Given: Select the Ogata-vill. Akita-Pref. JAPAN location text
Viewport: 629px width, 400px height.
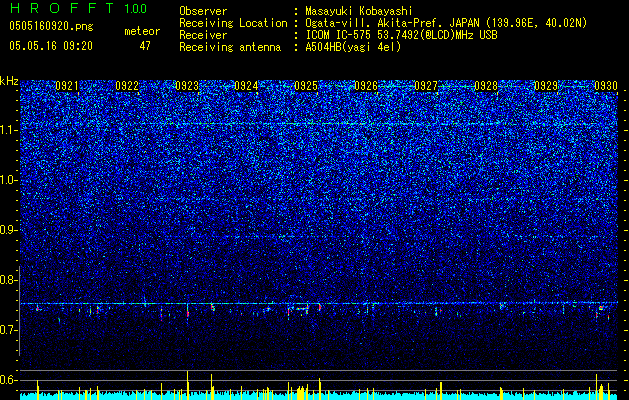Looking at the screenshot, I should click(x=446, y=23).
